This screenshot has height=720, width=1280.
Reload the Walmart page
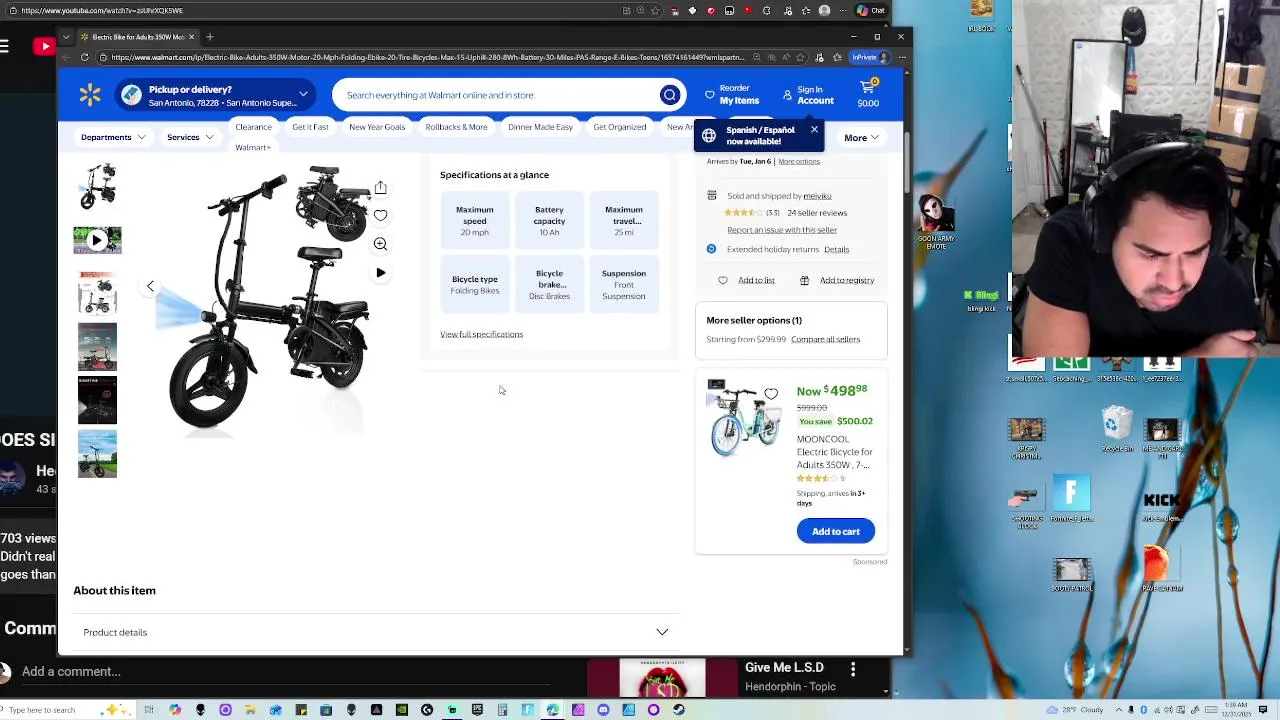(x=85, y=57)
